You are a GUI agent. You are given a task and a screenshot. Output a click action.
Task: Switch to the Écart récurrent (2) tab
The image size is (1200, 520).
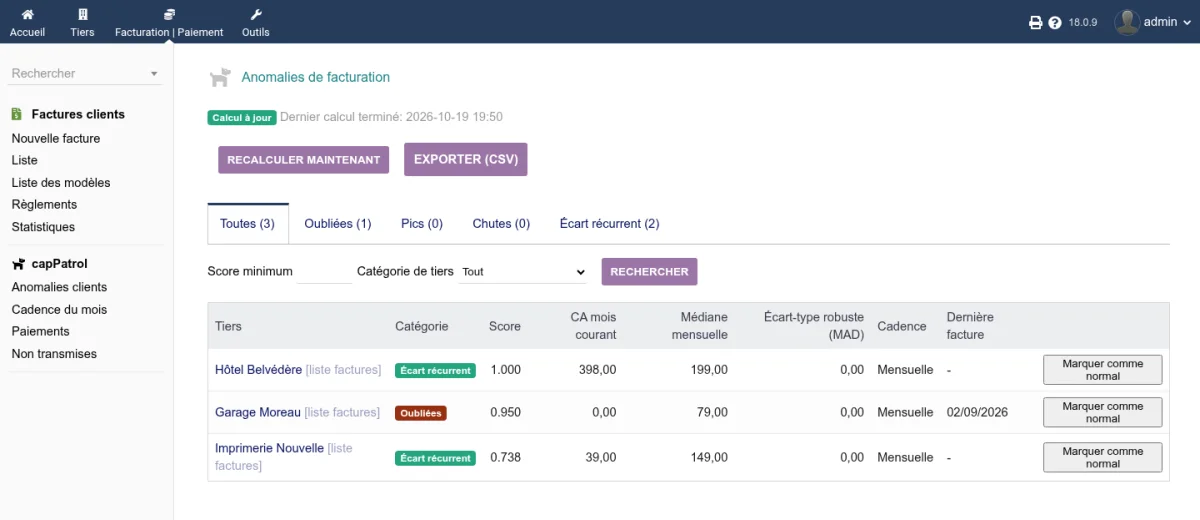tap(609, 224)
